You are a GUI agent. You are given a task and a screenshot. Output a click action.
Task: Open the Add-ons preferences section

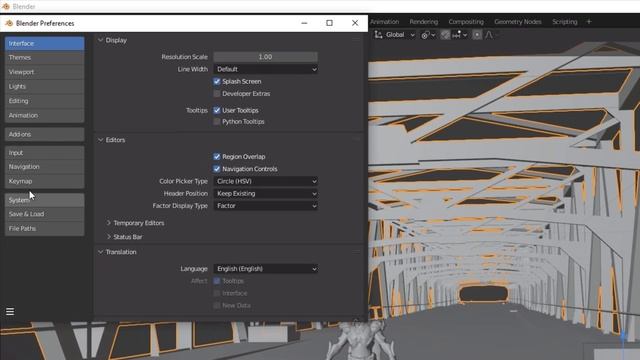pyautogui.click(x=44, y=134)
